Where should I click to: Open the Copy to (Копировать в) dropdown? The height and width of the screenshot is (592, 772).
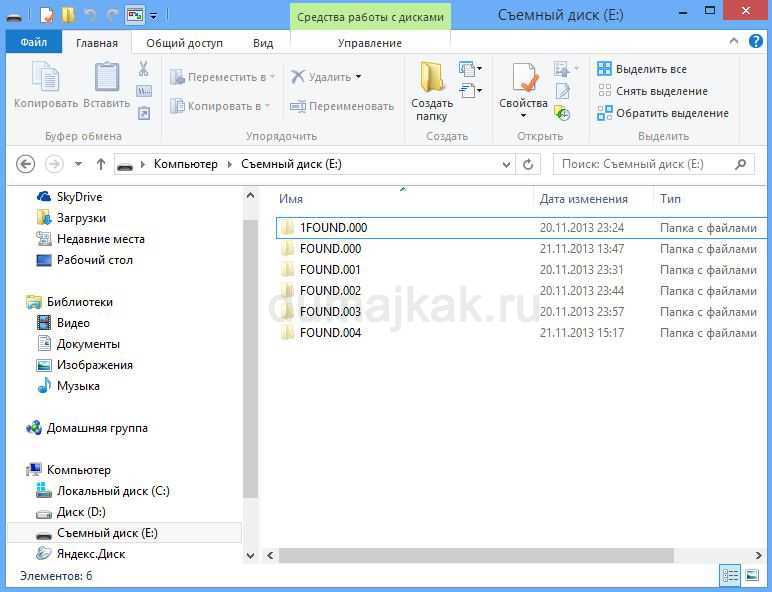tap(220, 106)
